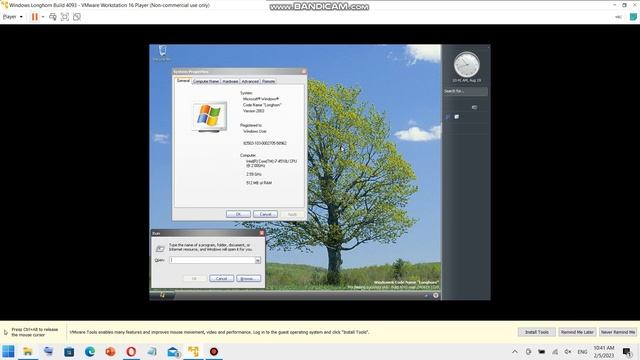Close the Run dialog
640x360 pixels.
pos(262,233)
